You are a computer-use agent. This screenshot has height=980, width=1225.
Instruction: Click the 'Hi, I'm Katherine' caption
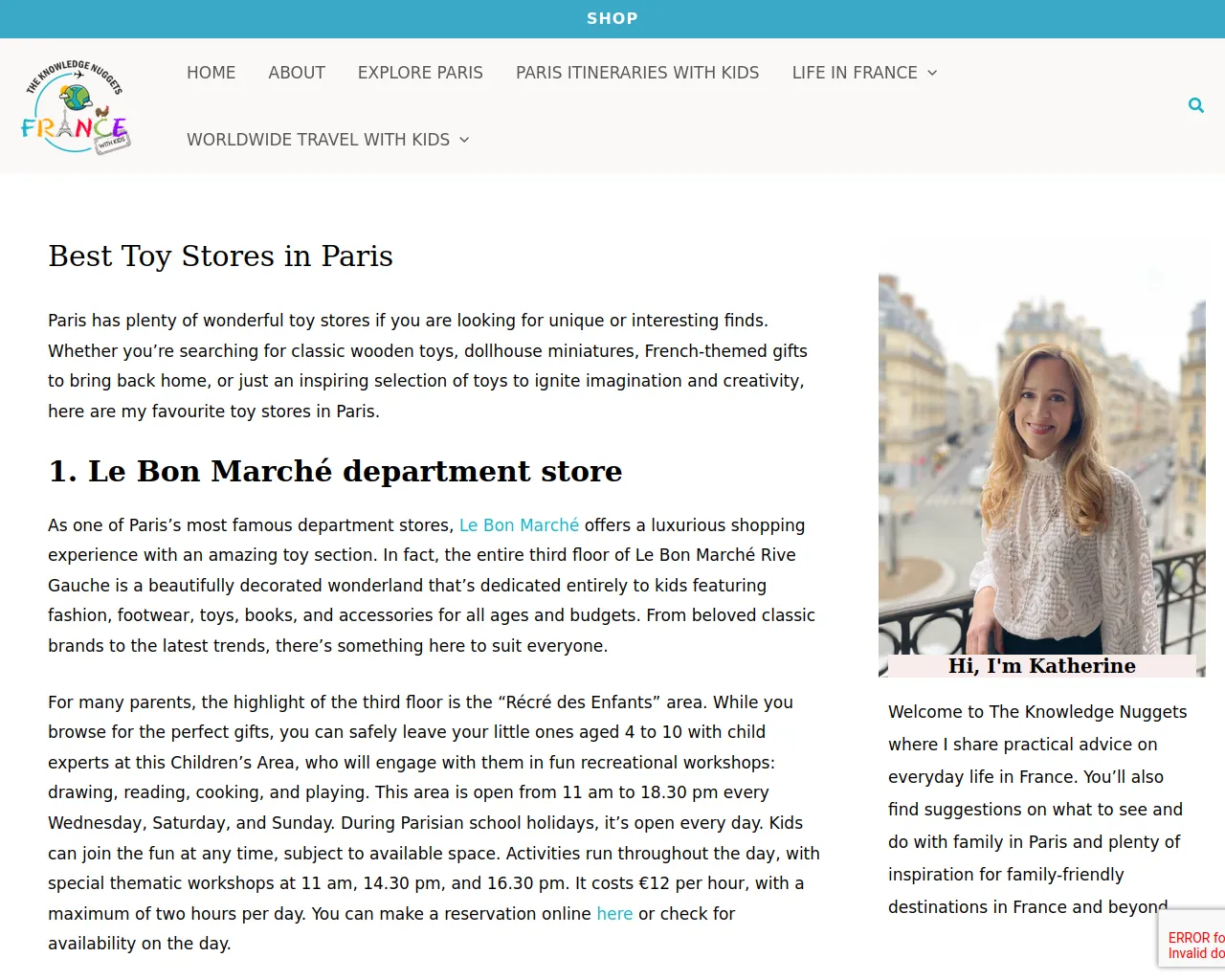click(x=1041, y=666)
